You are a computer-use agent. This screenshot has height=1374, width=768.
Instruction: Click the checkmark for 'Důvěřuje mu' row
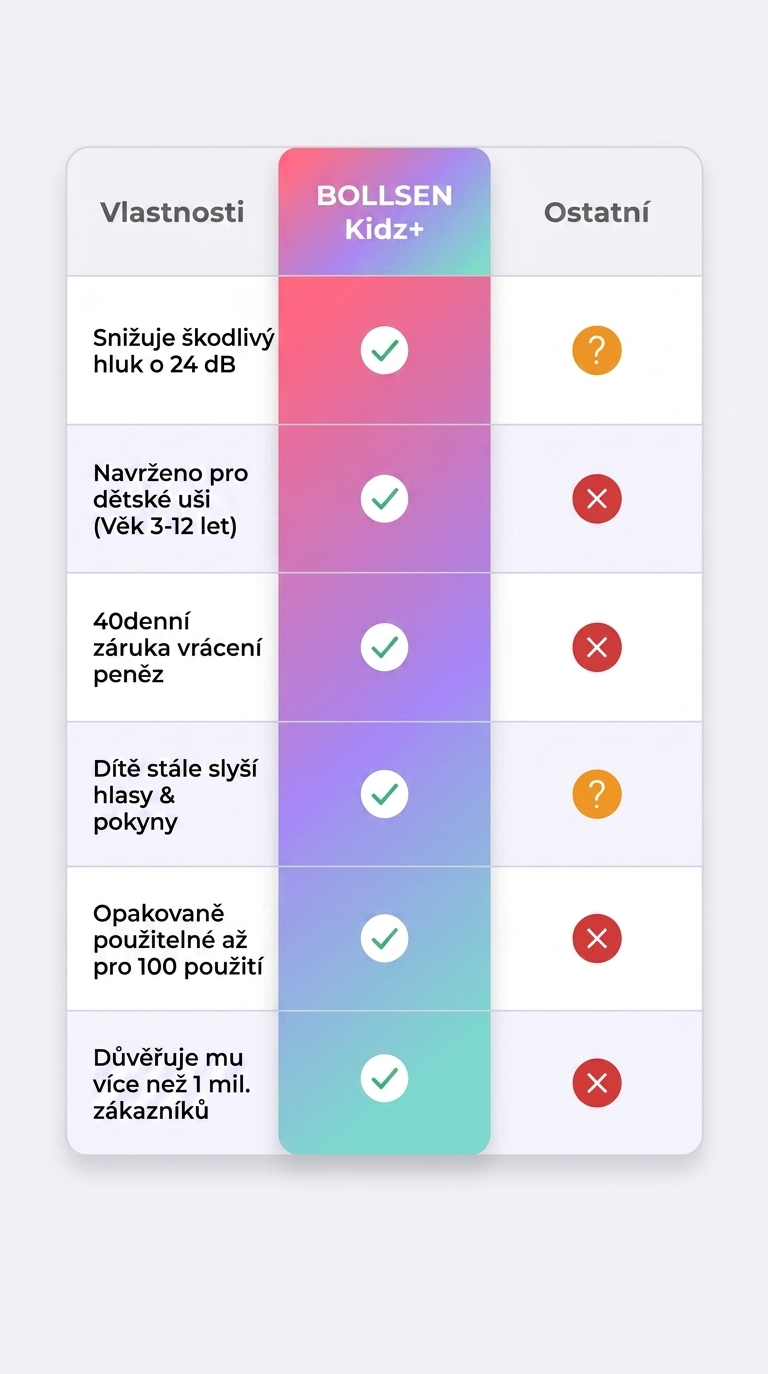384,1078
